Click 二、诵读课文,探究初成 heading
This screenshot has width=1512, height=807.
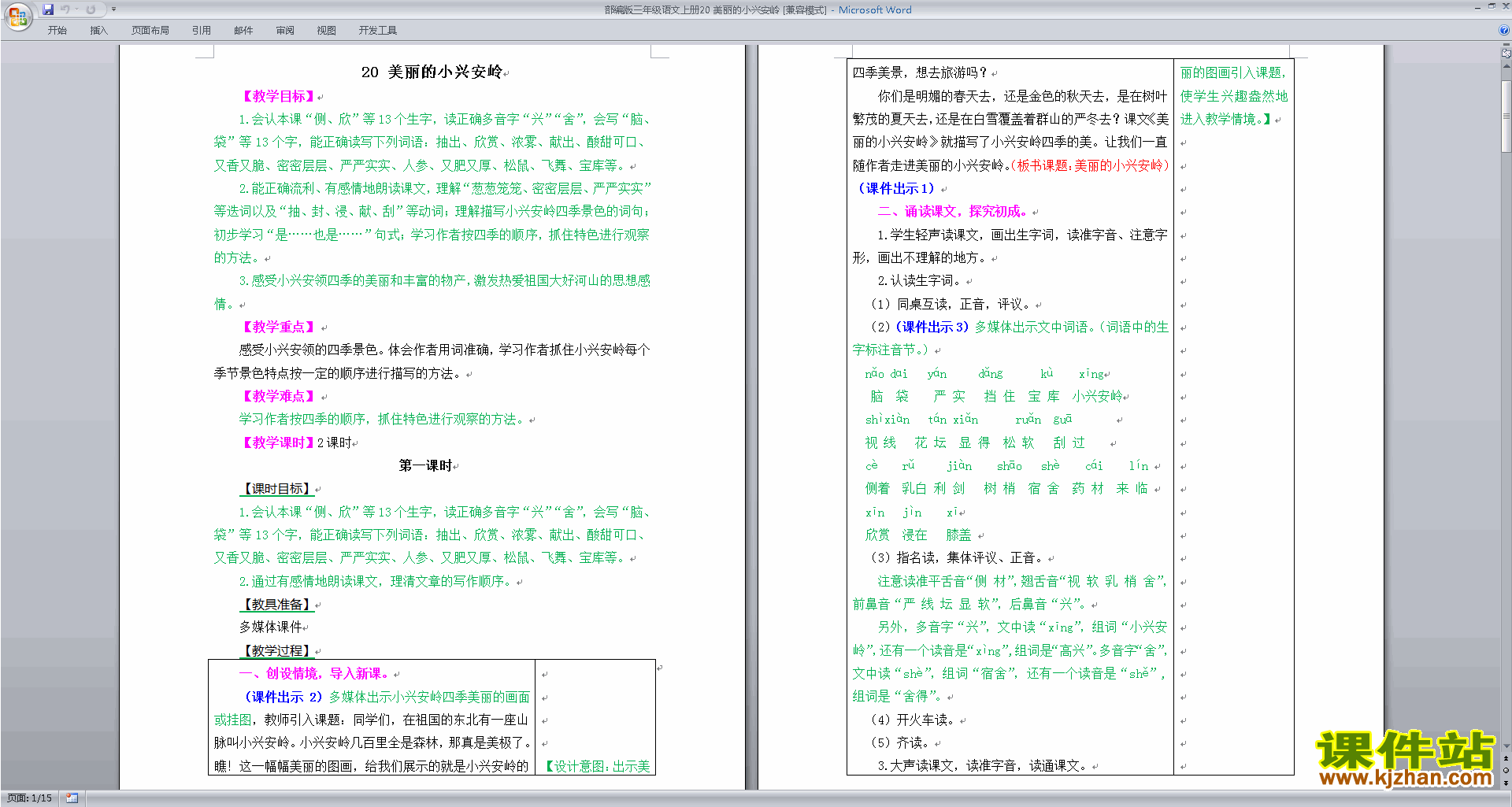pyautogui.click(x=953, y=211)
